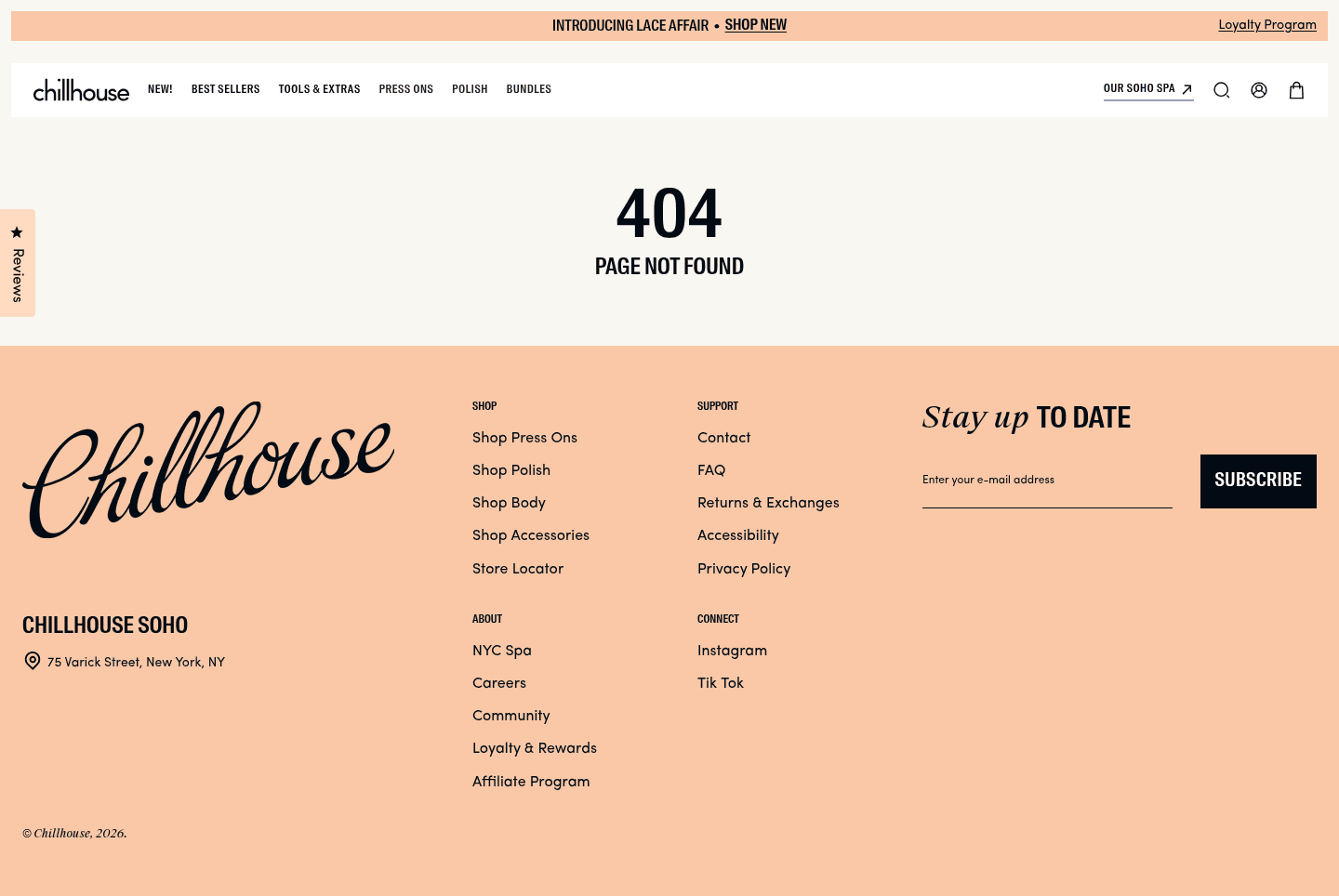Screen dimensions: 1339x896
Task: Click the Chillhouse Soho heading
Action: (105, 625)
